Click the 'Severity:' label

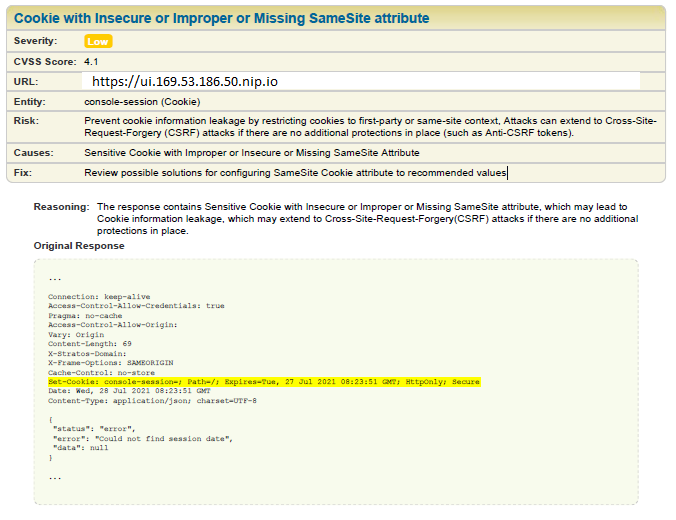point(35,41)
